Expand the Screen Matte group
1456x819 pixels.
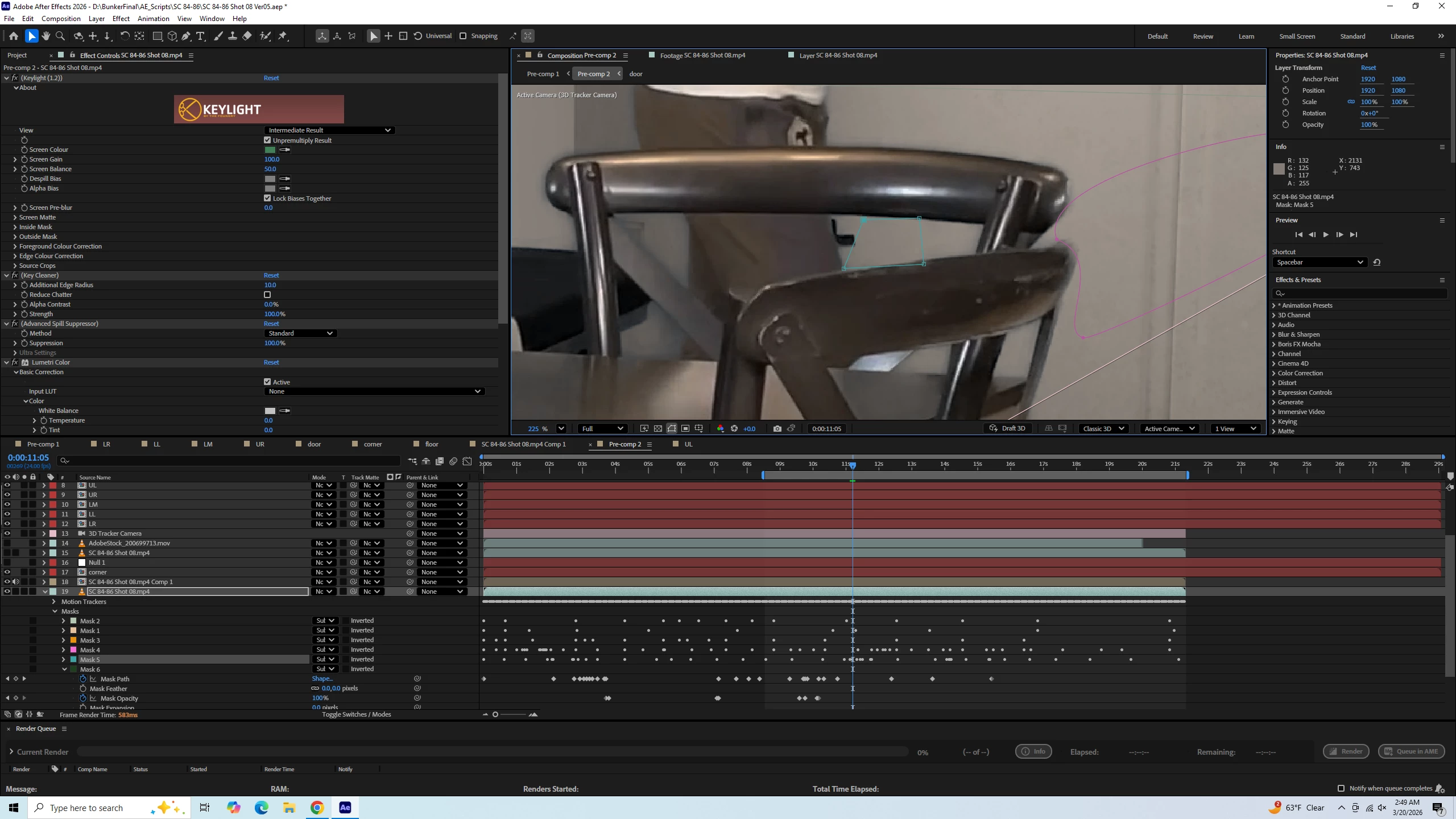15,217
